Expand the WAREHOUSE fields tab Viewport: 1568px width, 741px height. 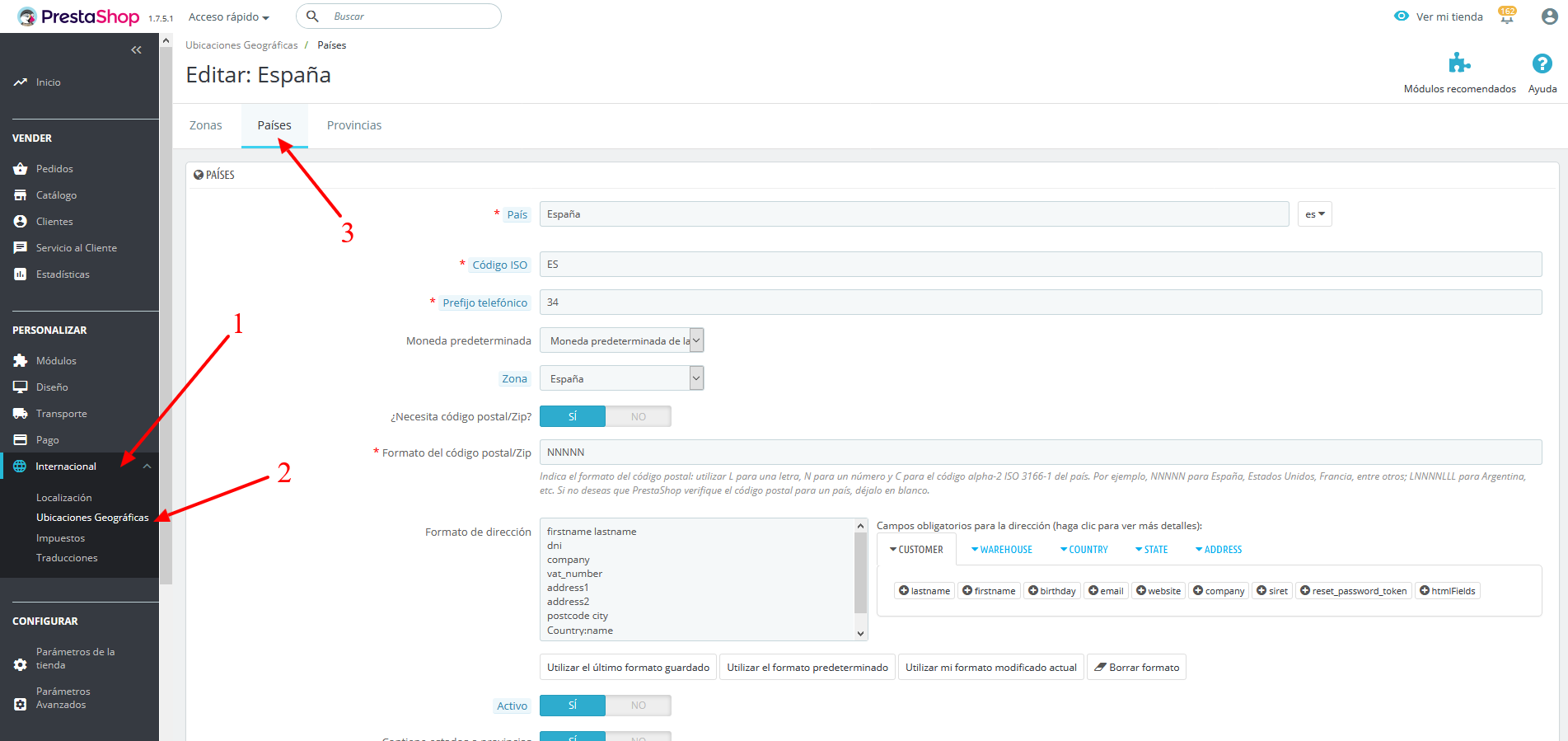[1002, 550]
